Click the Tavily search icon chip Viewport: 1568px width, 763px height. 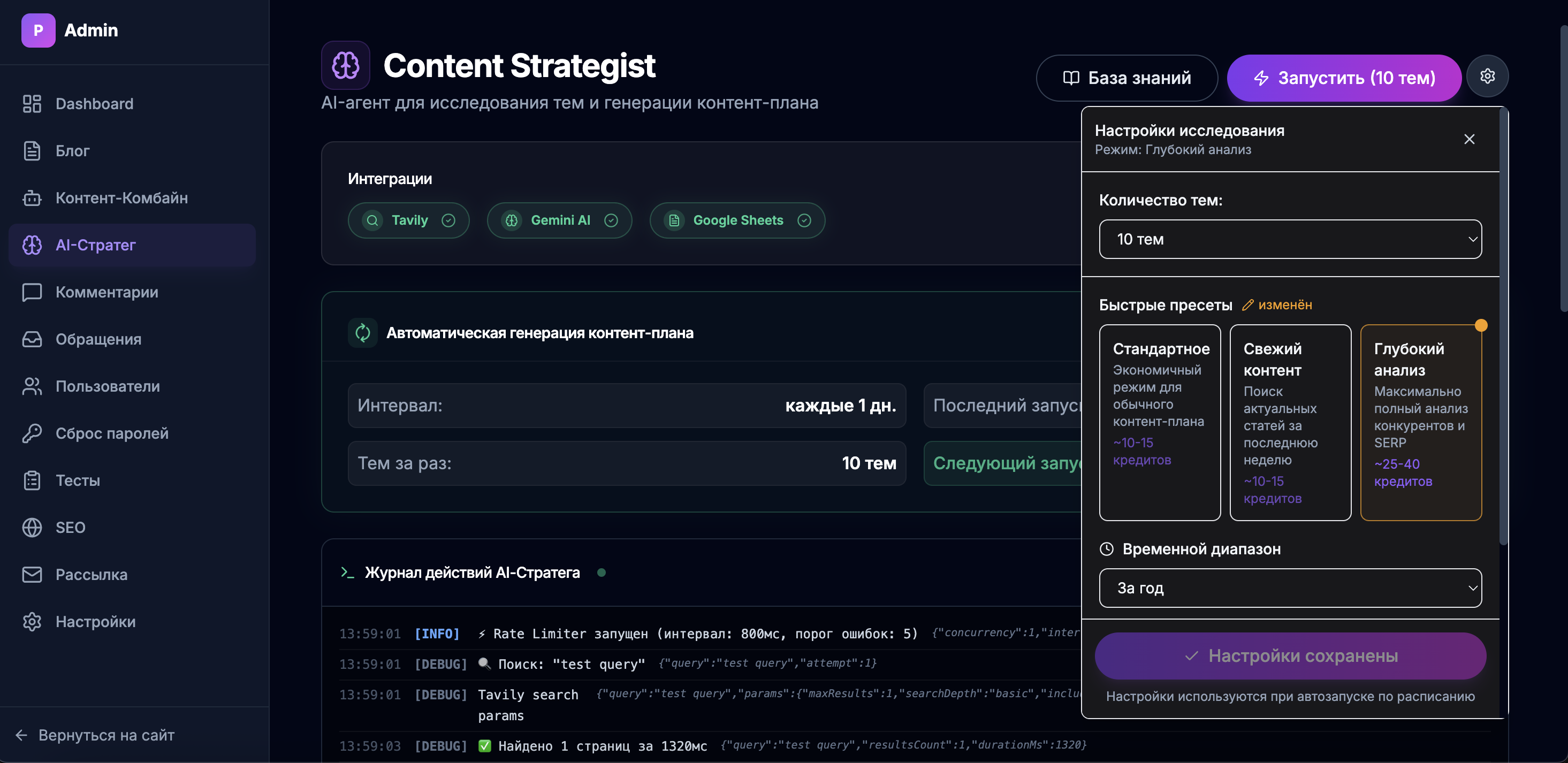point(372,220)
